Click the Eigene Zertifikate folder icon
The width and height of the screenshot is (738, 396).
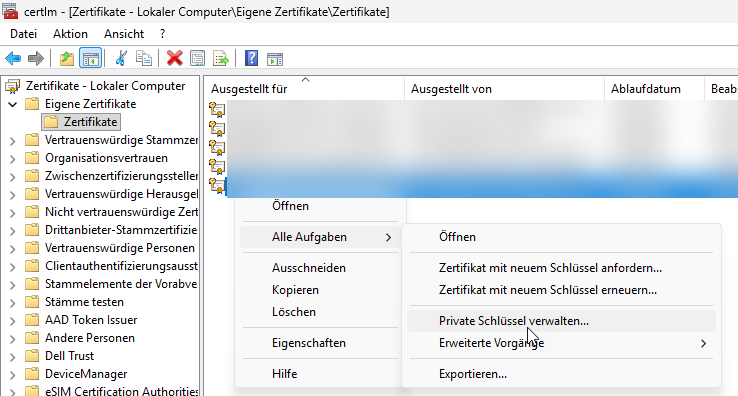32,104
